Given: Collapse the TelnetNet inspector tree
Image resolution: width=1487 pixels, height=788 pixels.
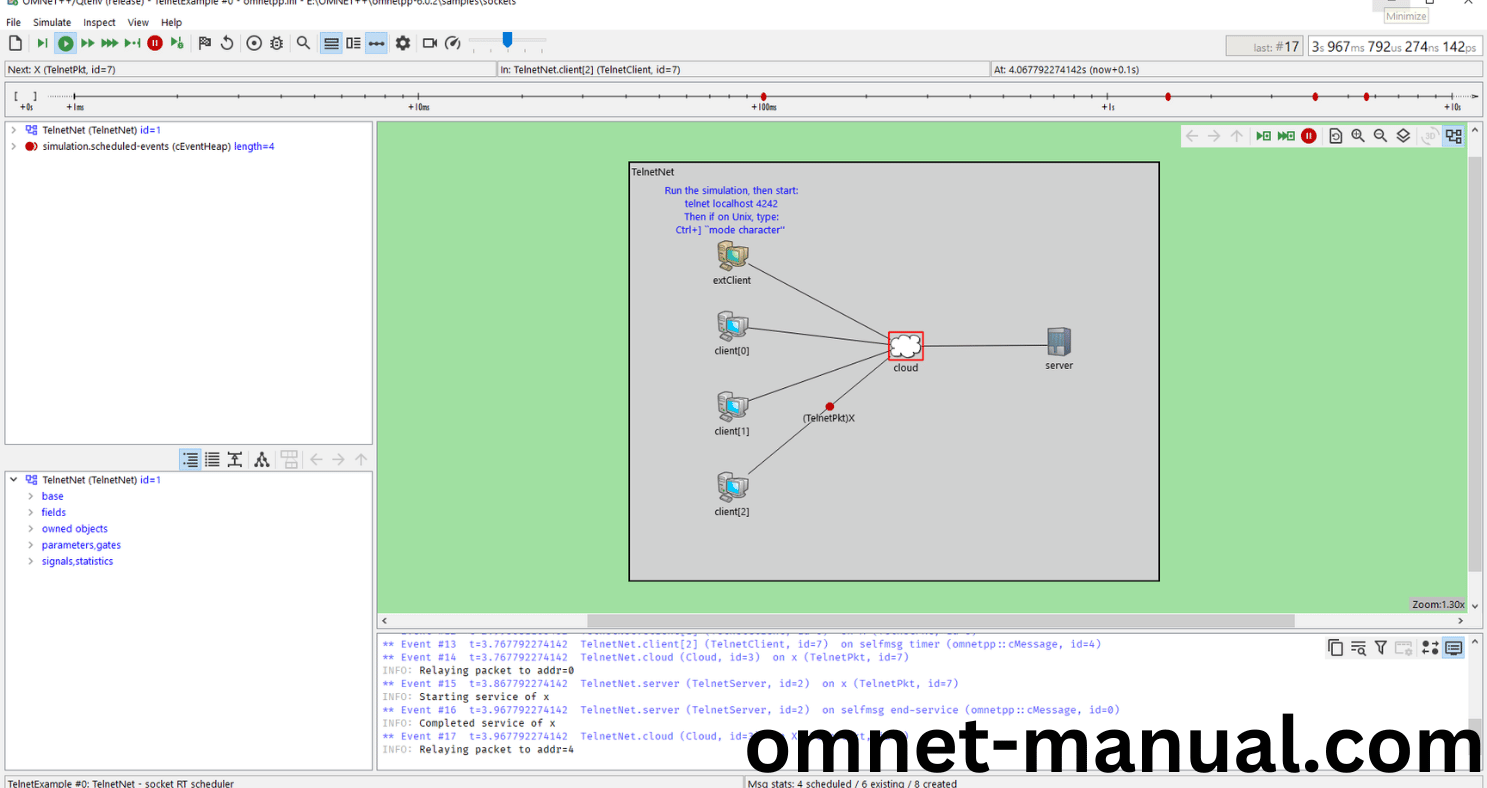Looking at the screenshot, I should click(x=13, y=479).
